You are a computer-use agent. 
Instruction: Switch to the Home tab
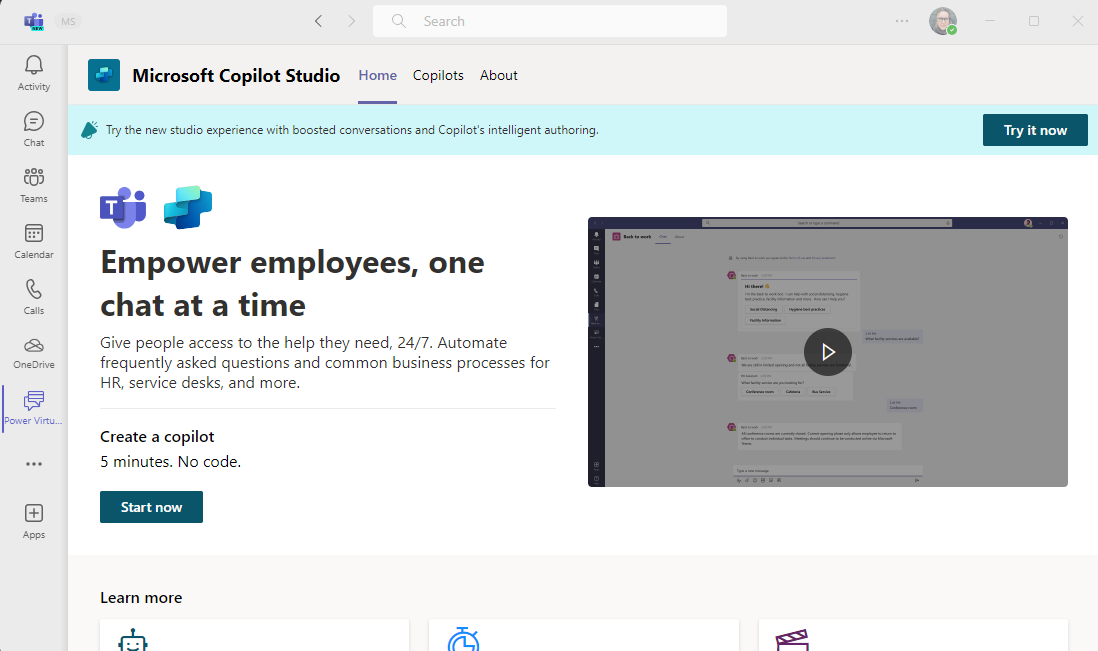coord(377,76)
